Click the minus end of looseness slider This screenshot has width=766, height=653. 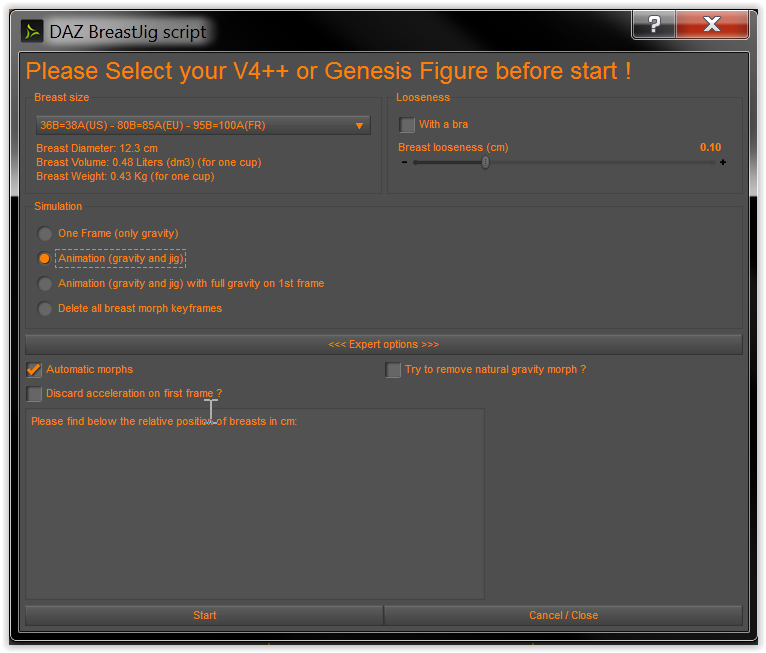[404, 162]
